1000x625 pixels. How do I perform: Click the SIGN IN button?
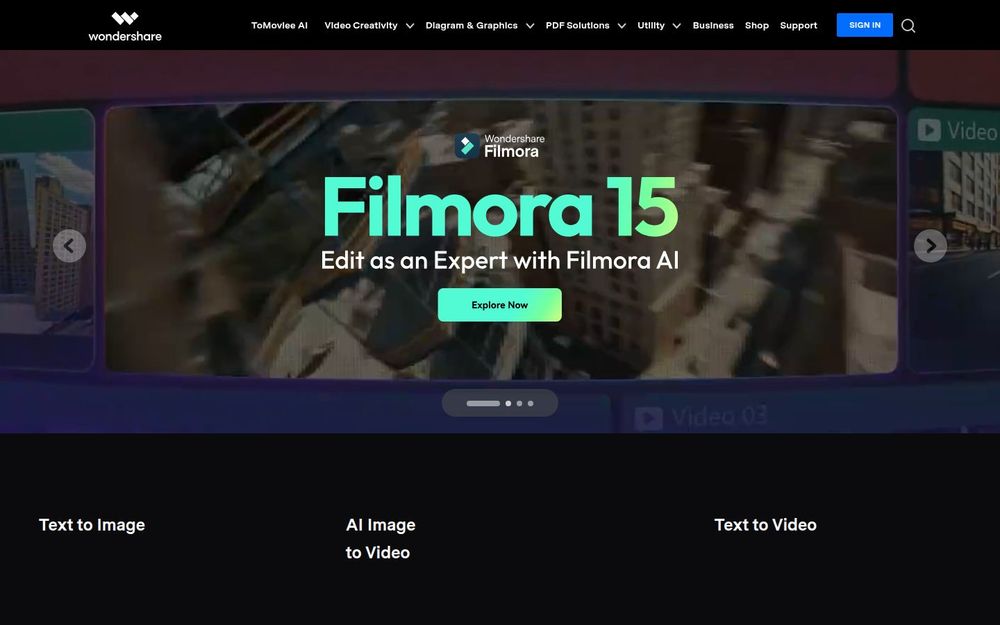tap(865, 25)
